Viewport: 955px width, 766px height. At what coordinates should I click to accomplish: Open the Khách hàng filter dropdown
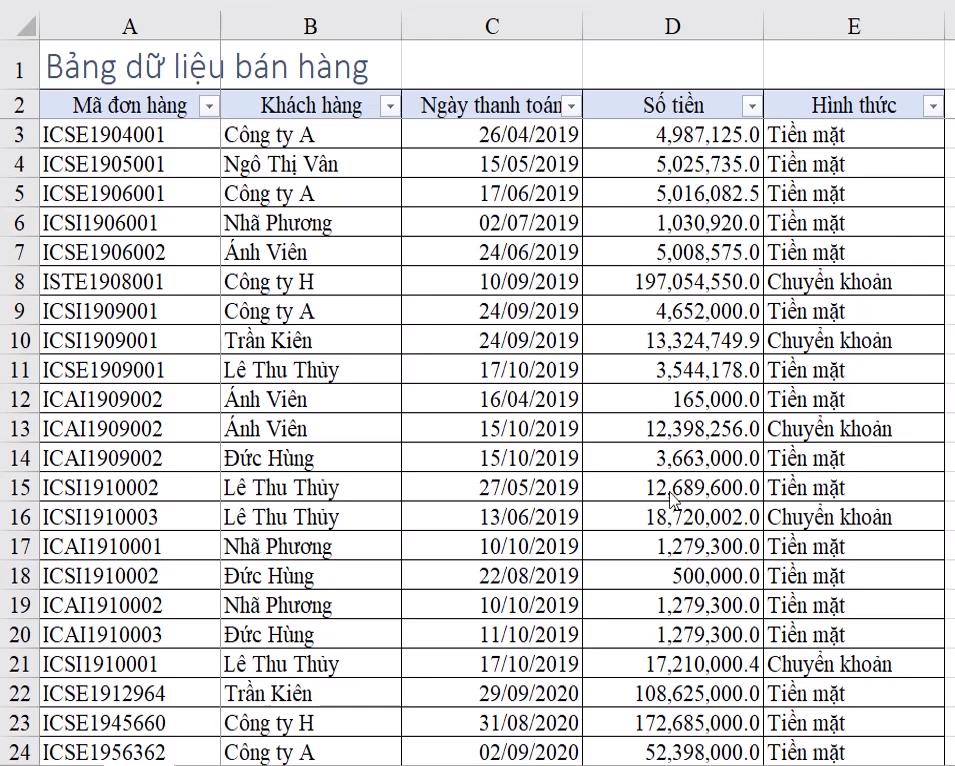coord(389,105)
